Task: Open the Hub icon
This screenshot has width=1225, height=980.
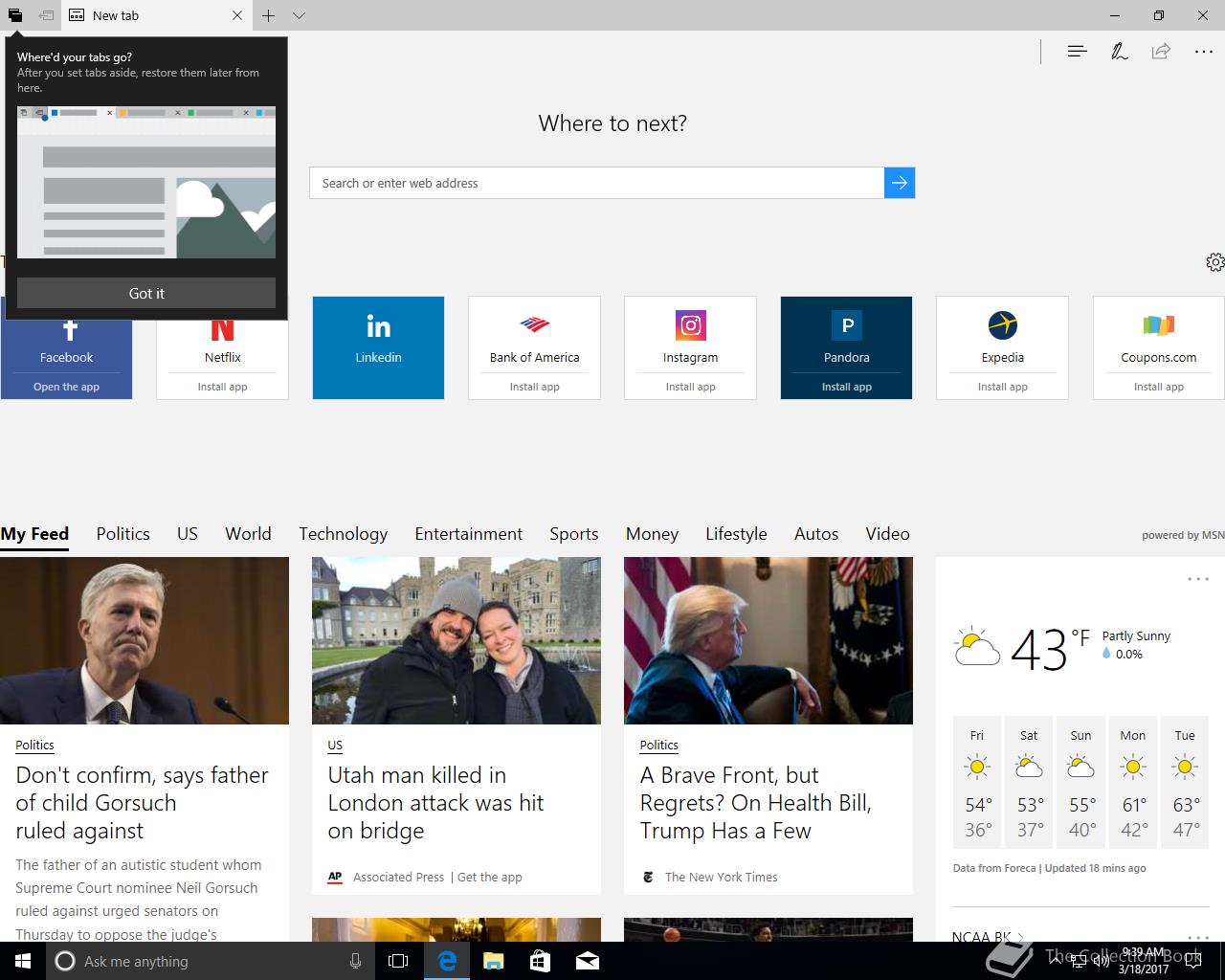Action: [x=1077, y=52]
